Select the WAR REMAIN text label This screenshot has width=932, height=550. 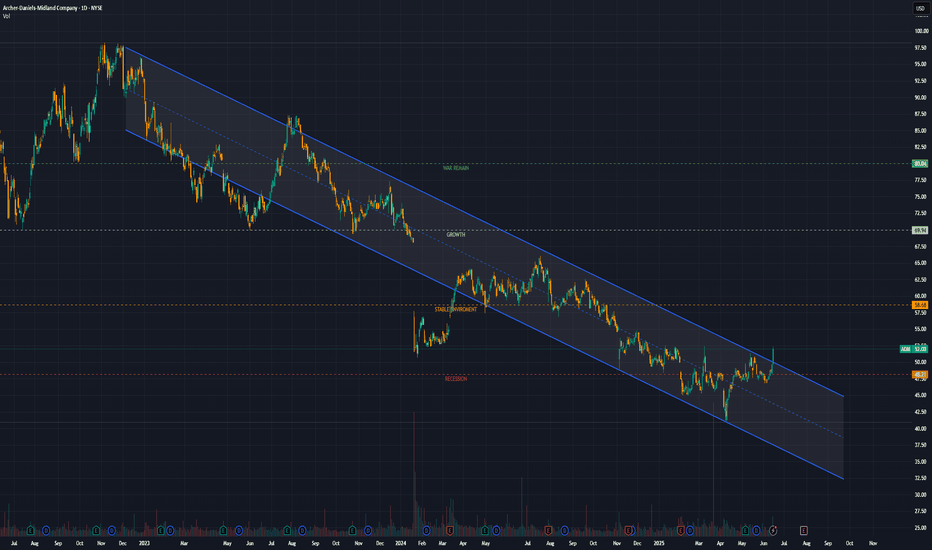(456, 168)
